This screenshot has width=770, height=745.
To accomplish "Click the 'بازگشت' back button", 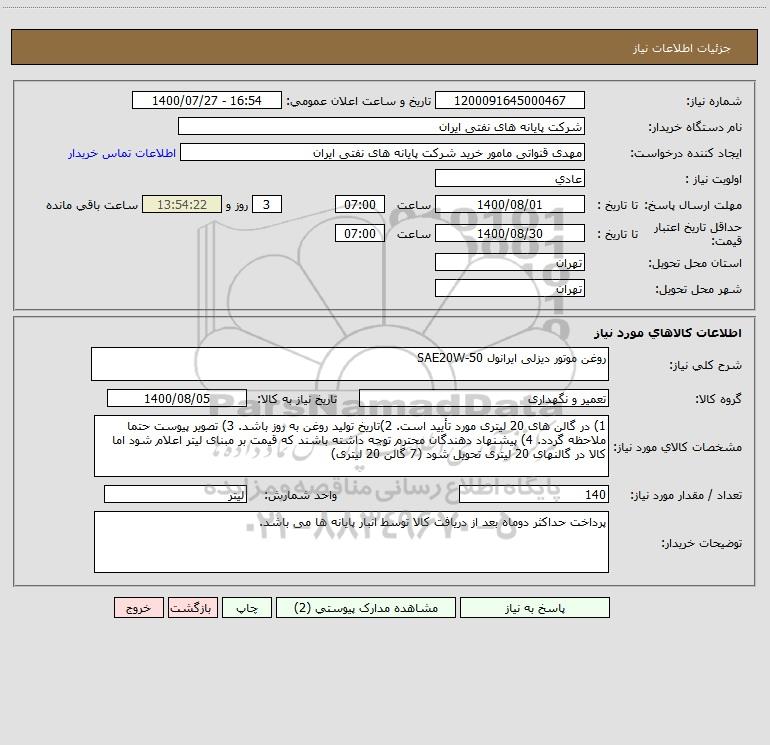I will click(189, 608).
